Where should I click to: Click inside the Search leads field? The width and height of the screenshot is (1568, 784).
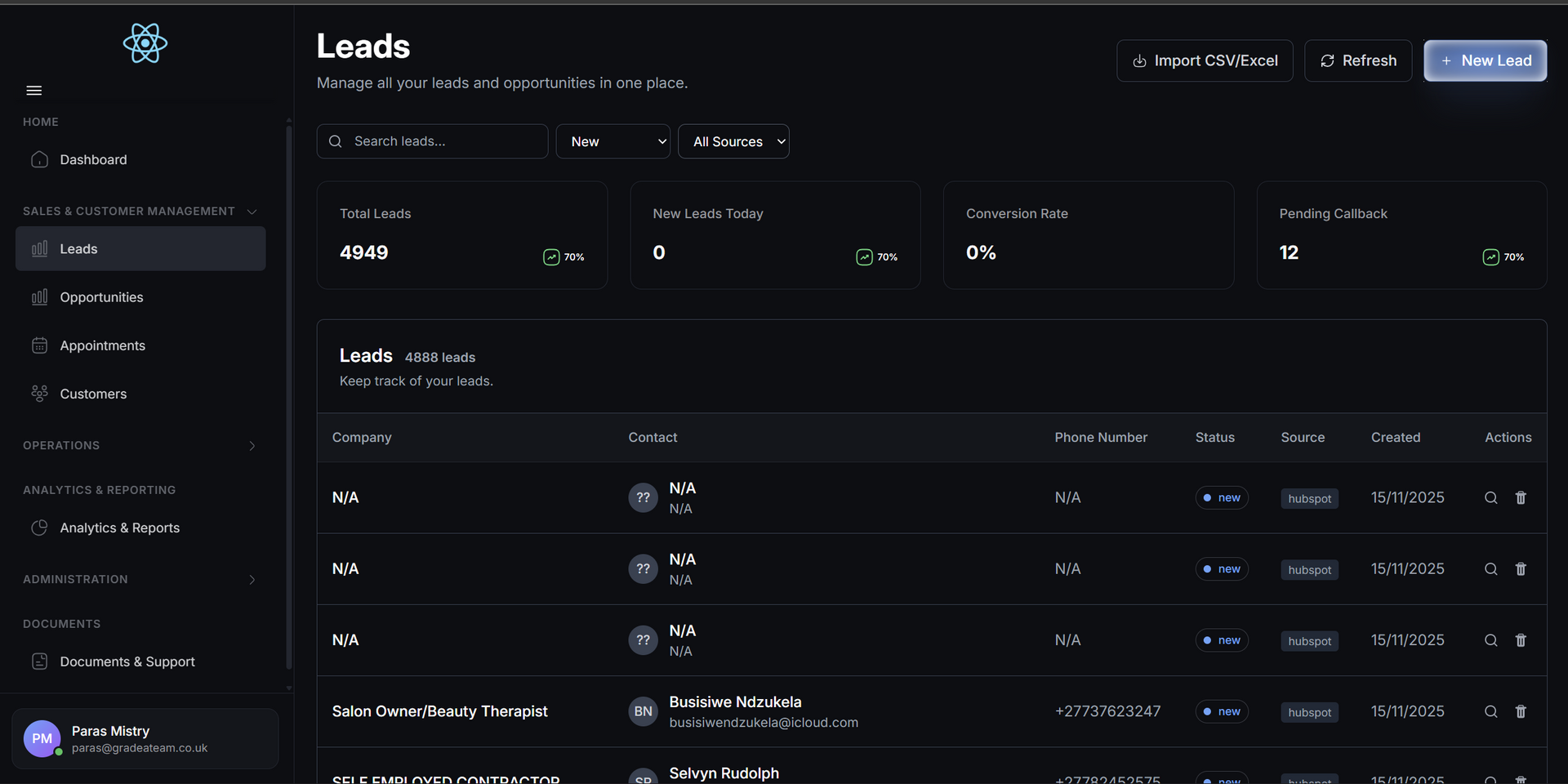(x=433, y=141)
